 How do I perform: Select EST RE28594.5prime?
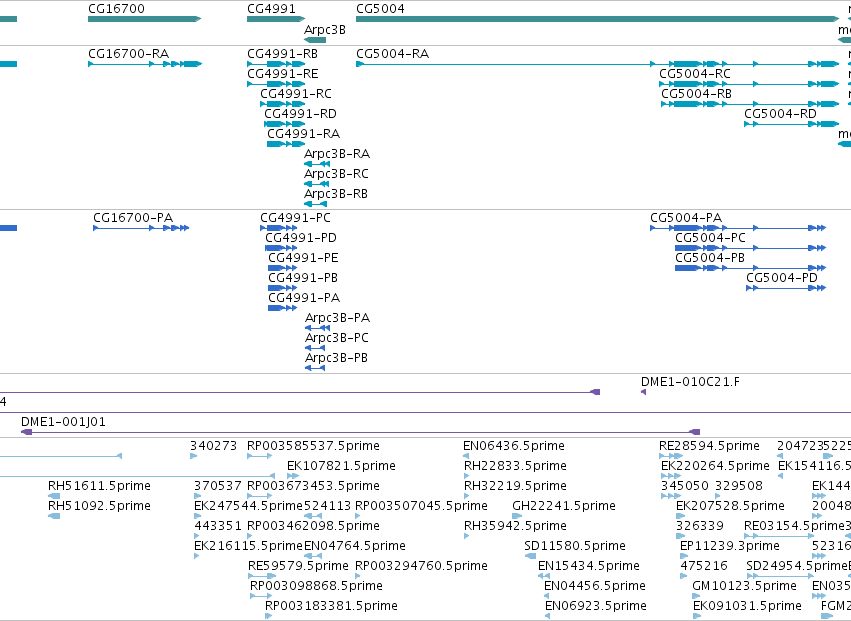click(x=709, y=446)
